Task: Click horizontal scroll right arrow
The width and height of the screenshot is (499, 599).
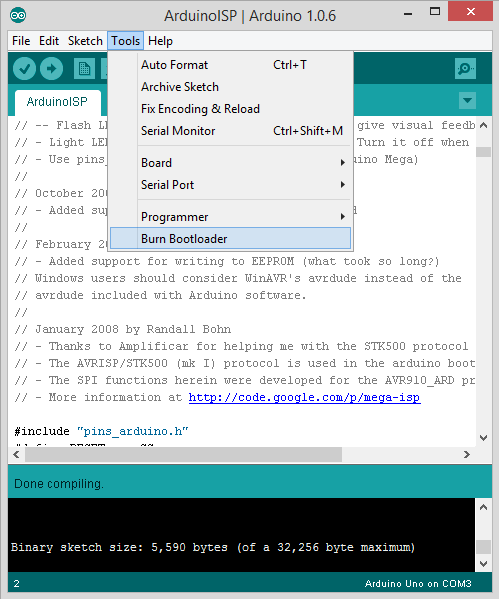Action: 467,455
